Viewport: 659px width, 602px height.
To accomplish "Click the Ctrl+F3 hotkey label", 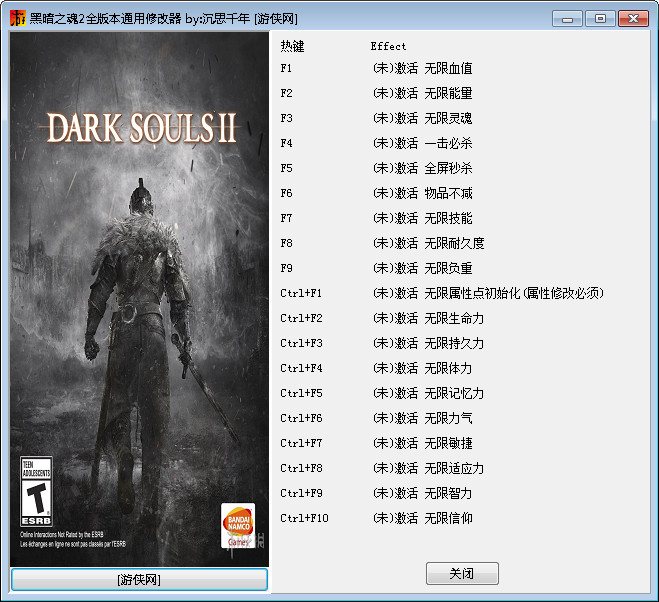I will 301,343.
